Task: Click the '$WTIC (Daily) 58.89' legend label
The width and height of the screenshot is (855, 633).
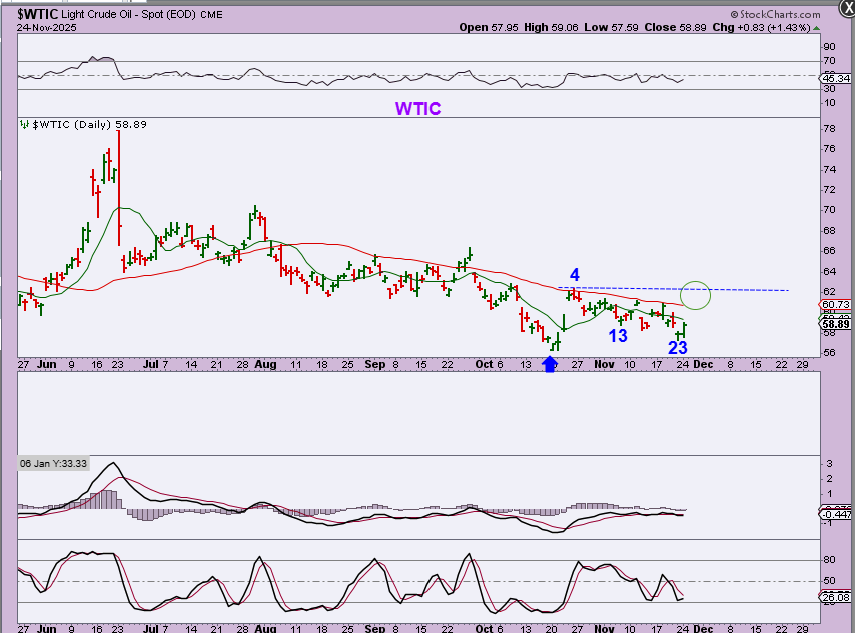Action: (x=89, y=124)
